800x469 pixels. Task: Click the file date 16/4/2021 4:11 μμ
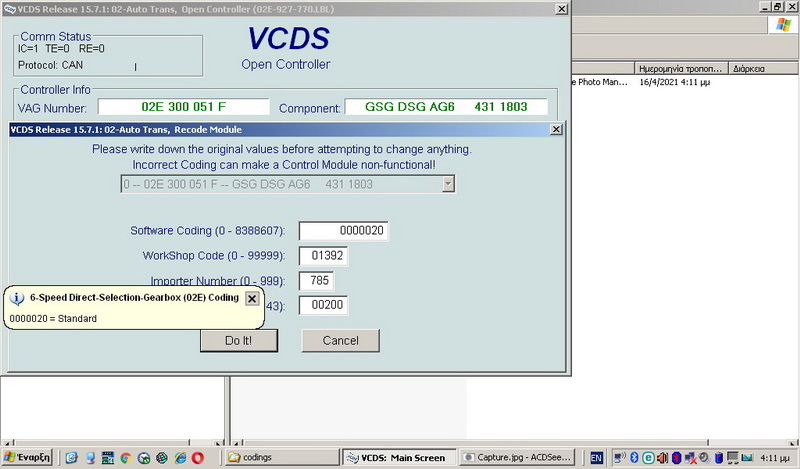pos(674,82)
